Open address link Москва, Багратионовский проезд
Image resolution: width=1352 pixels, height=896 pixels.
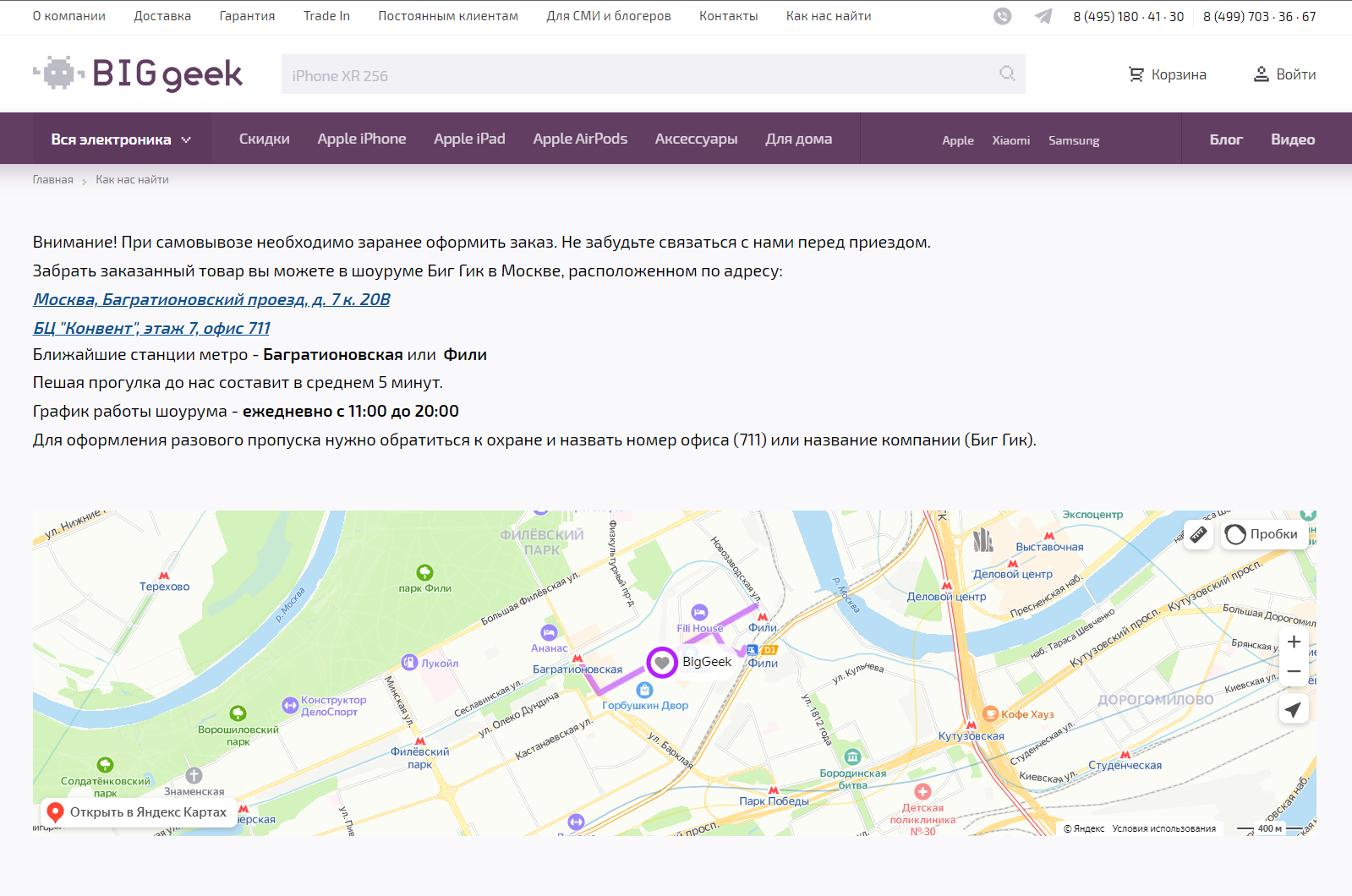[x=211, y=299]
